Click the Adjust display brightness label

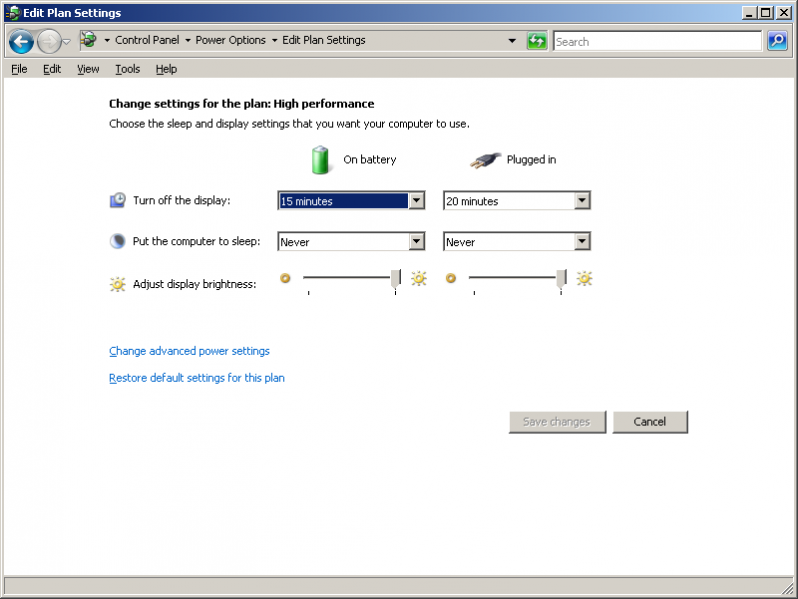194,284
